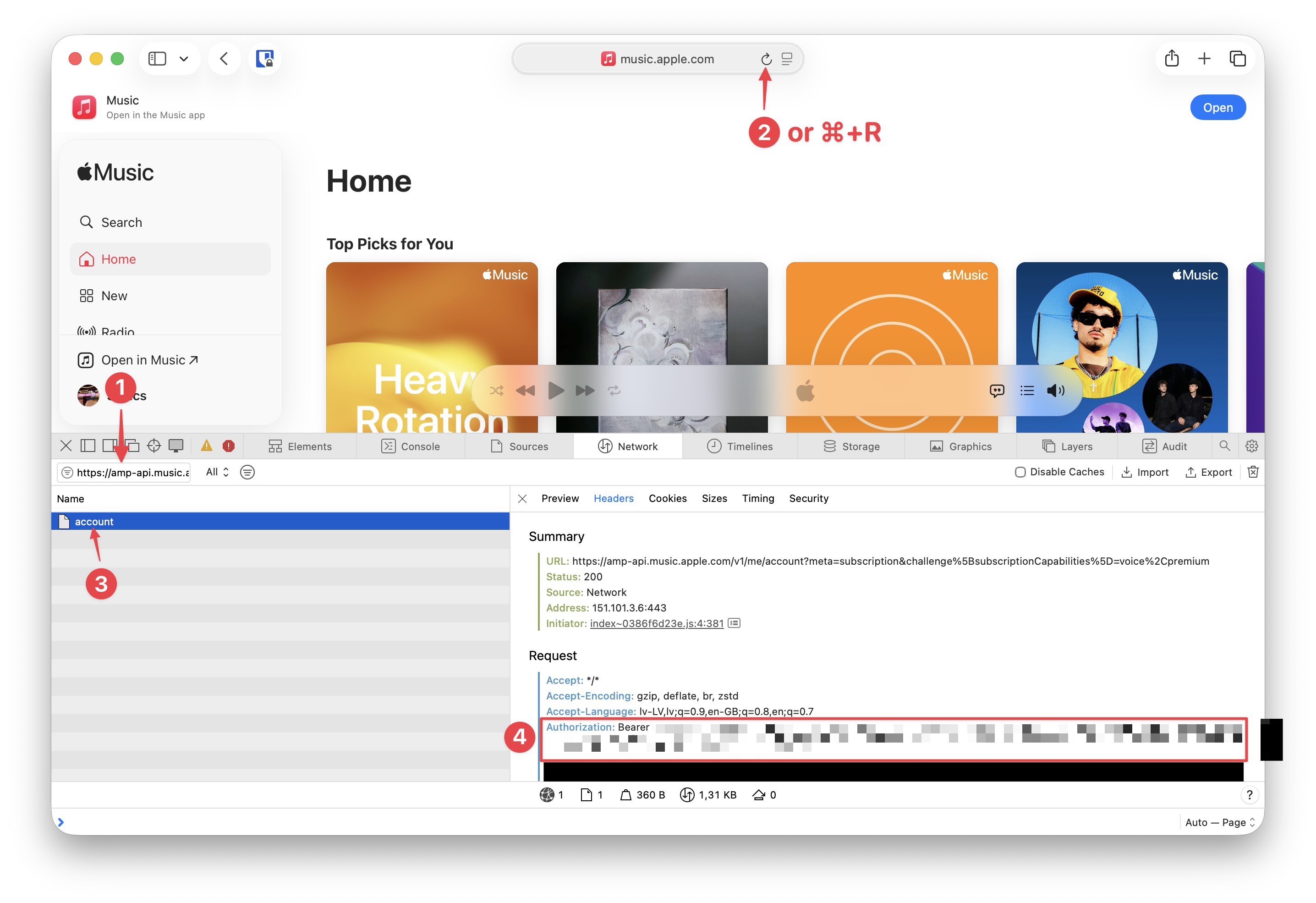
Task: Toggle shuffle in the player
Action: 497,391
